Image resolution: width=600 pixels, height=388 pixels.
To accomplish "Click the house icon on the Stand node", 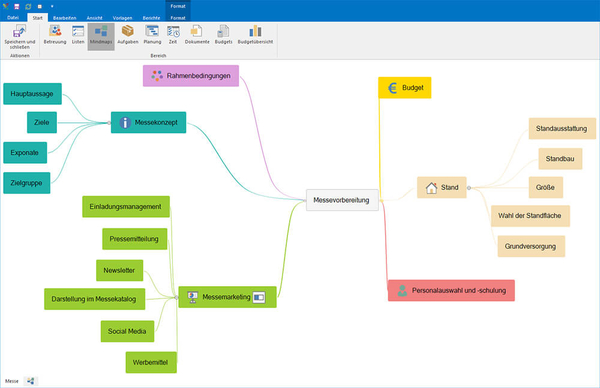I will coord(431,187).
